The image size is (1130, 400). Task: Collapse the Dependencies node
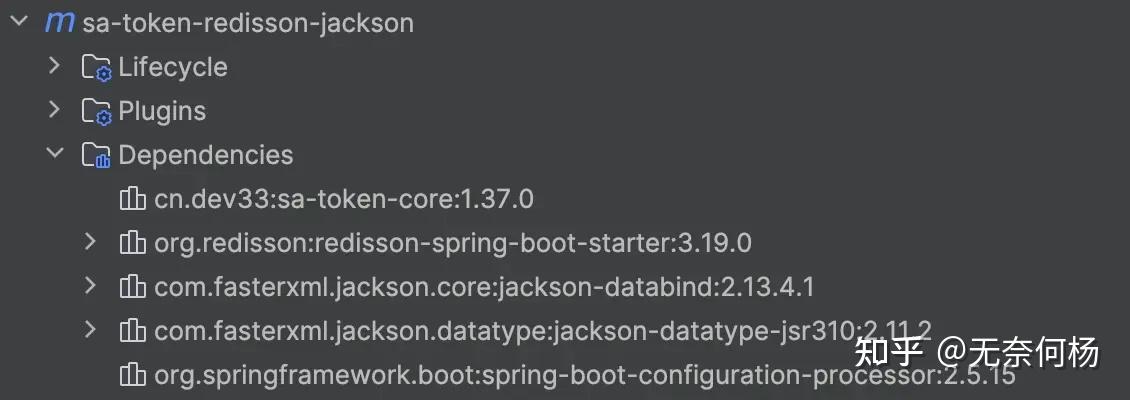tap(55, 154)
